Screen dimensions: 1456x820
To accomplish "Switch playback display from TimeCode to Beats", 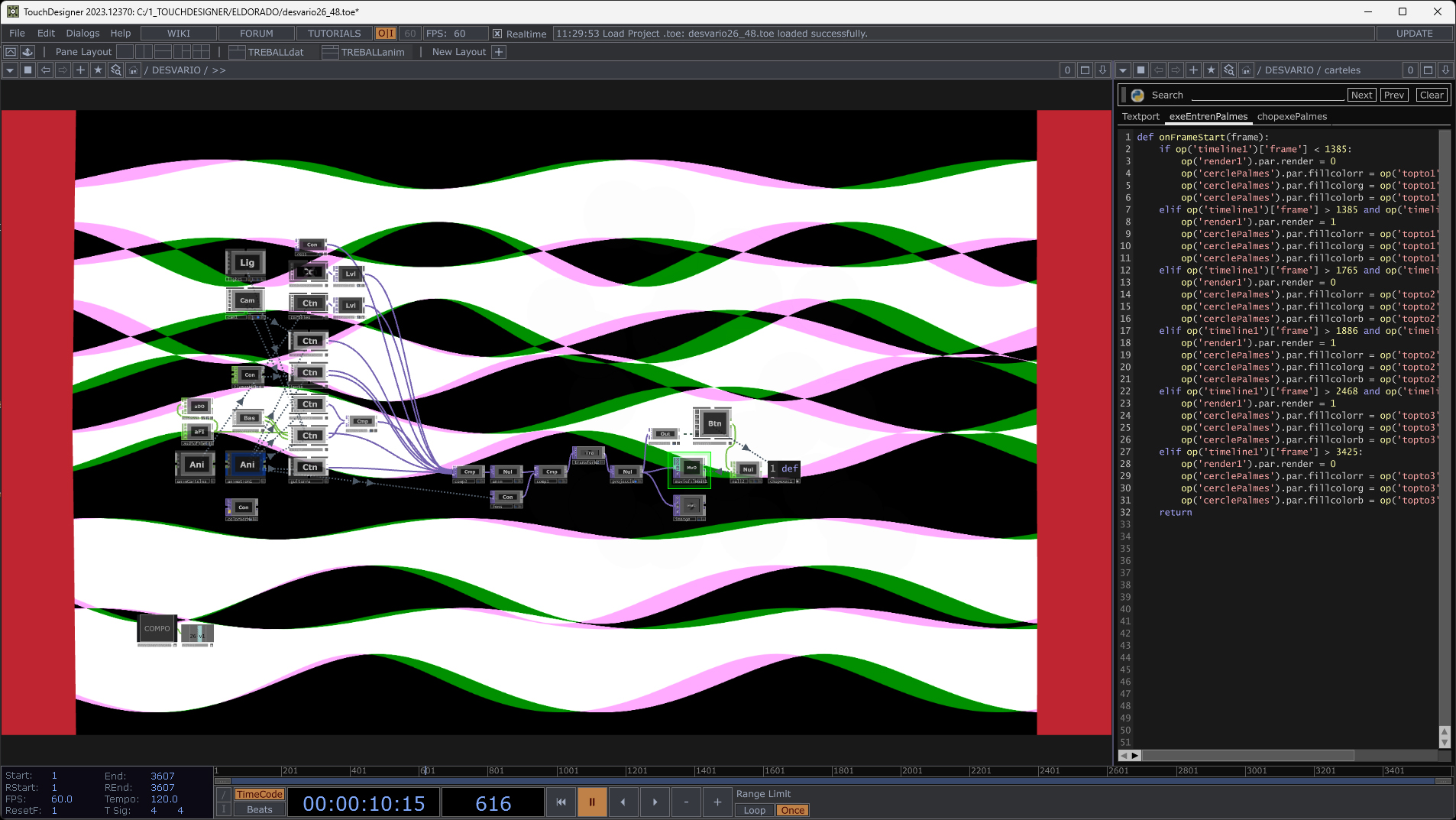I will pyautogui.click(x=259, y=809).
